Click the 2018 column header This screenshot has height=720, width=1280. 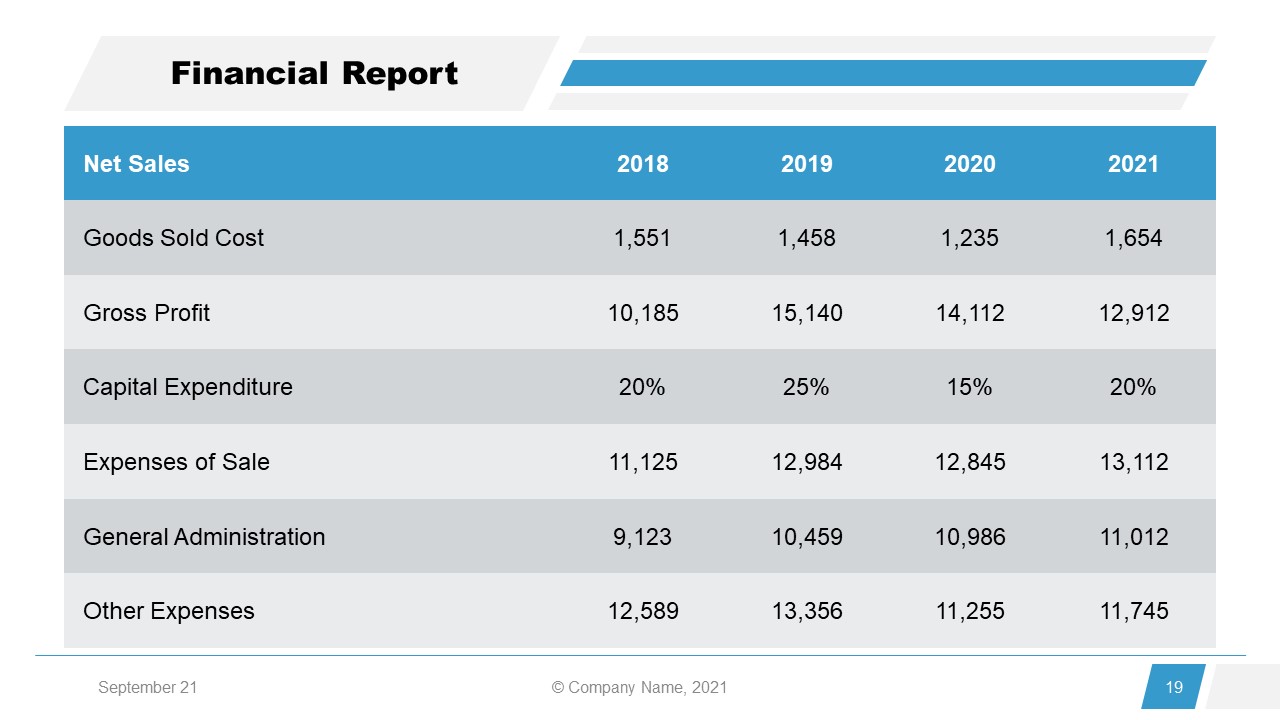pos(643,163)
